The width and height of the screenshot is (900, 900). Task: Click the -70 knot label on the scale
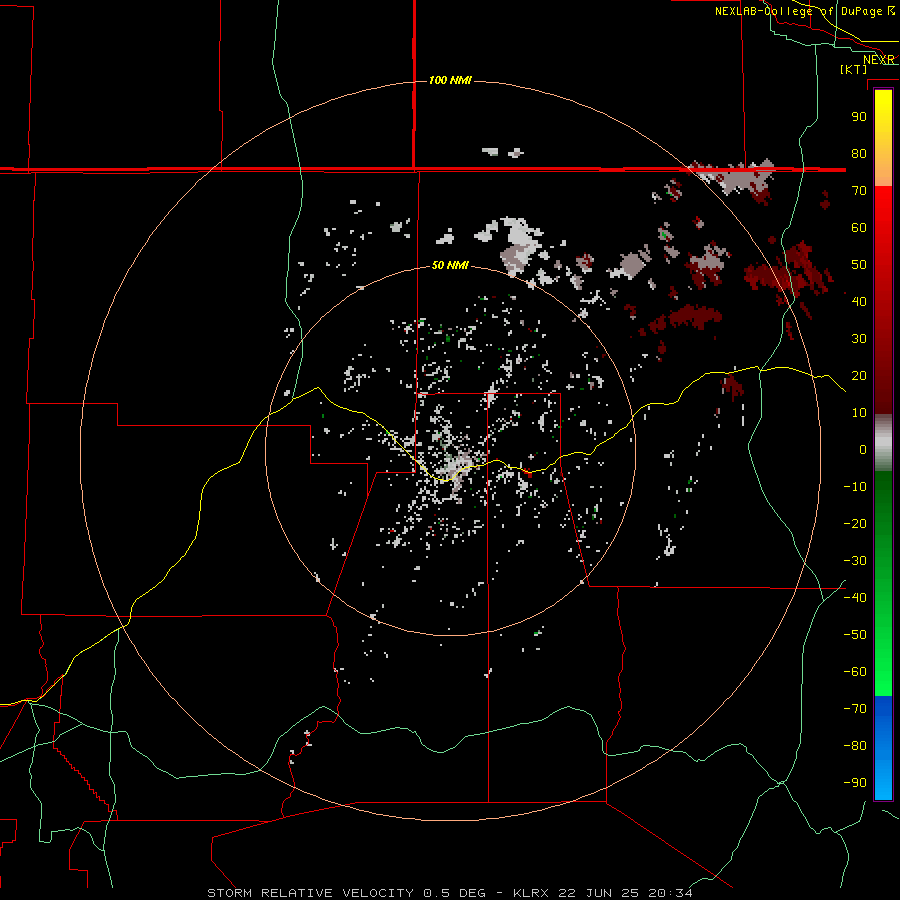[855, 709]
